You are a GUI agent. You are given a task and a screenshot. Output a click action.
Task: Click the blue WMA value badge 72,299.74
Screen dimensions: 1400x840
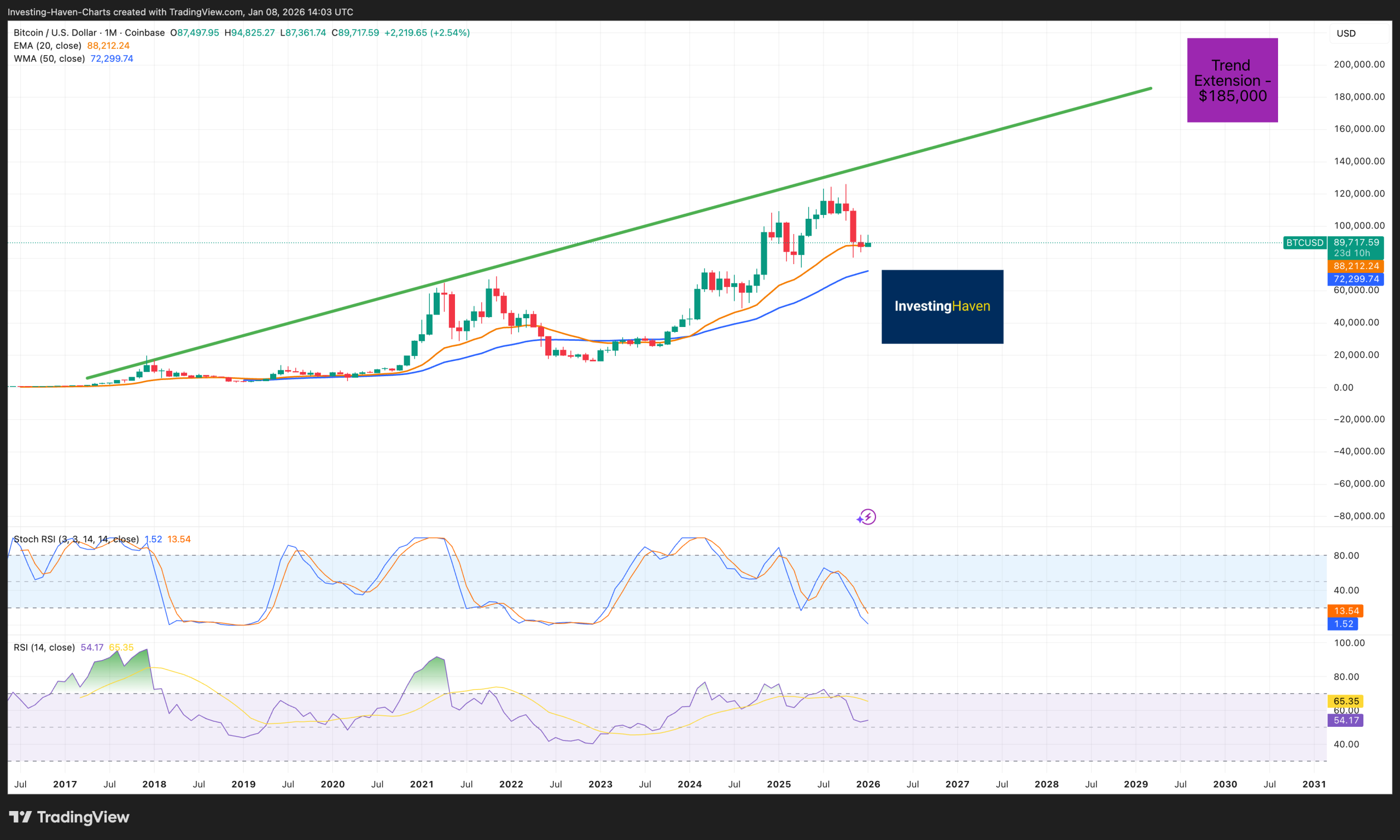pos(1356,278)
